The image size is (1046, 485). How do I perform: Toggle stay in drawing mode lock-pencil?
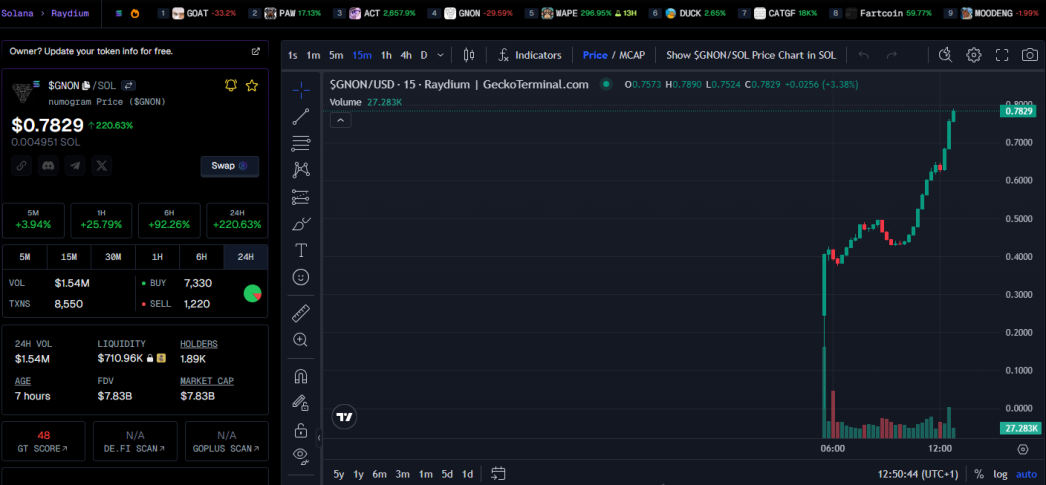pos(301,403)
